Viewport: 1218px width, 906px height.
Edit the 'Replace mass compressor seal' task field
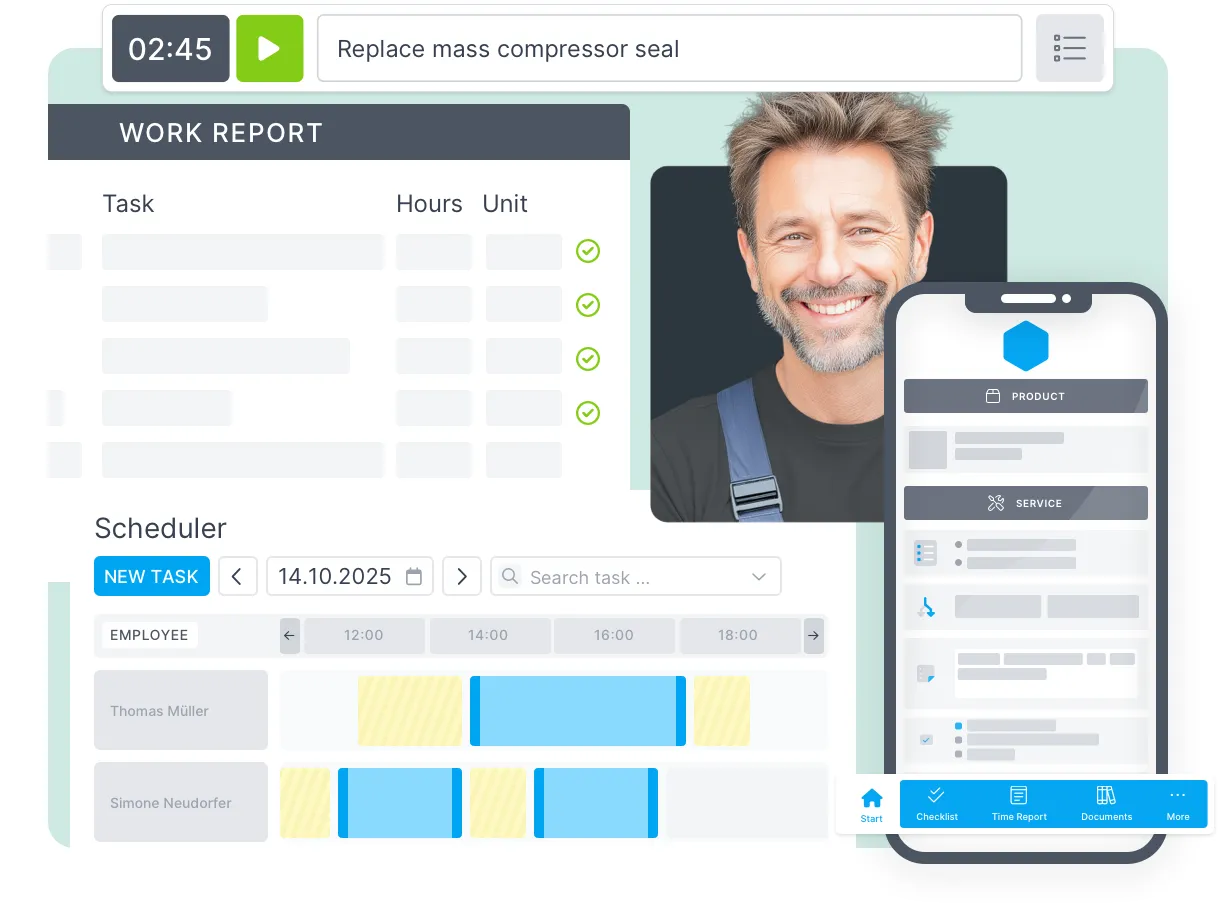pos(669,48)
